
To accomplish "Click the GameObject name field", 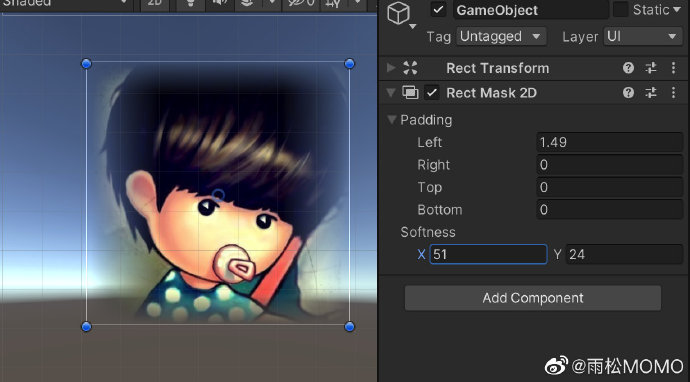I will tap(531, 10).
